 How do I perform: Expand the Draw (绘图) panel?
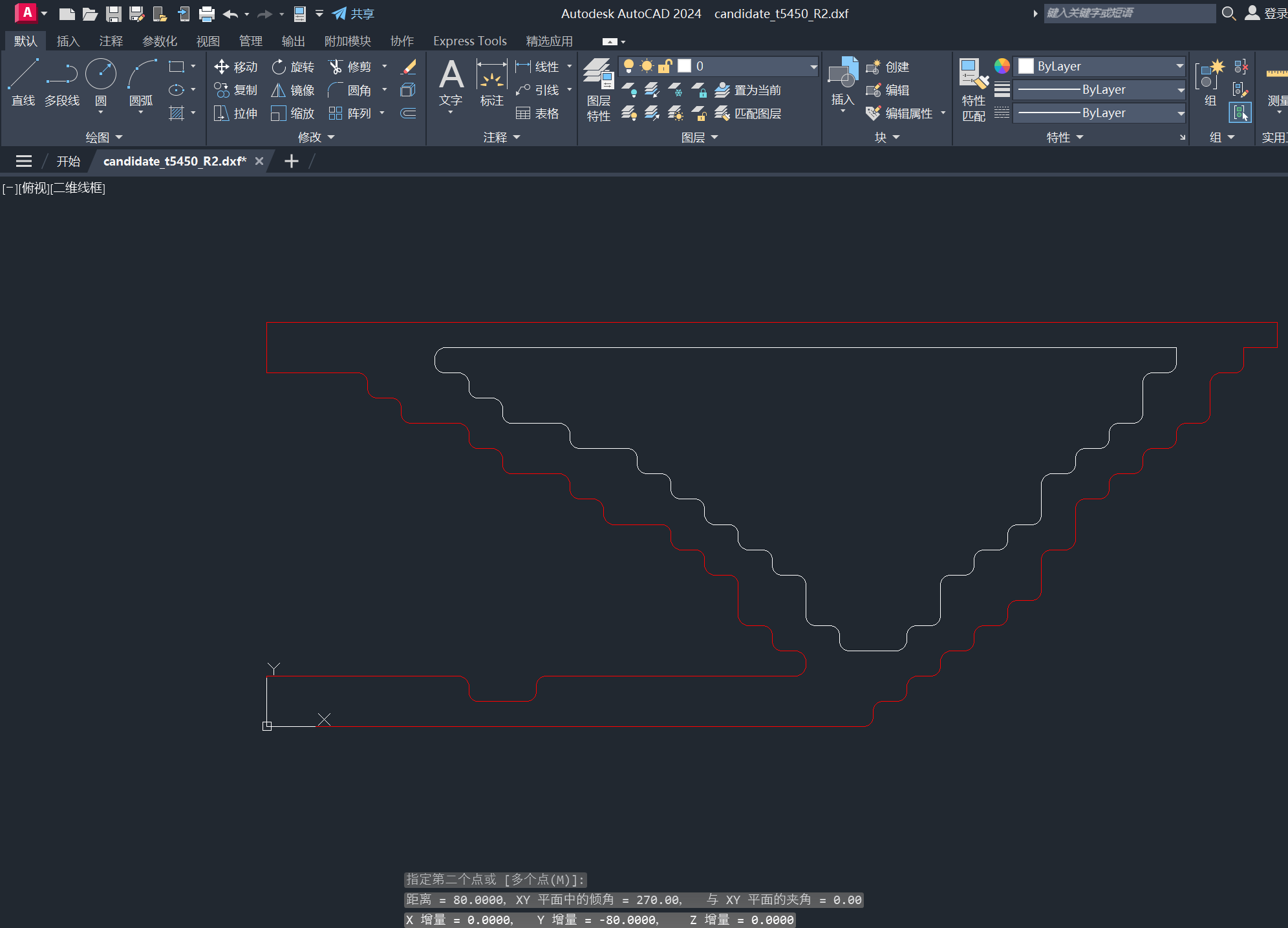point(104,137)
